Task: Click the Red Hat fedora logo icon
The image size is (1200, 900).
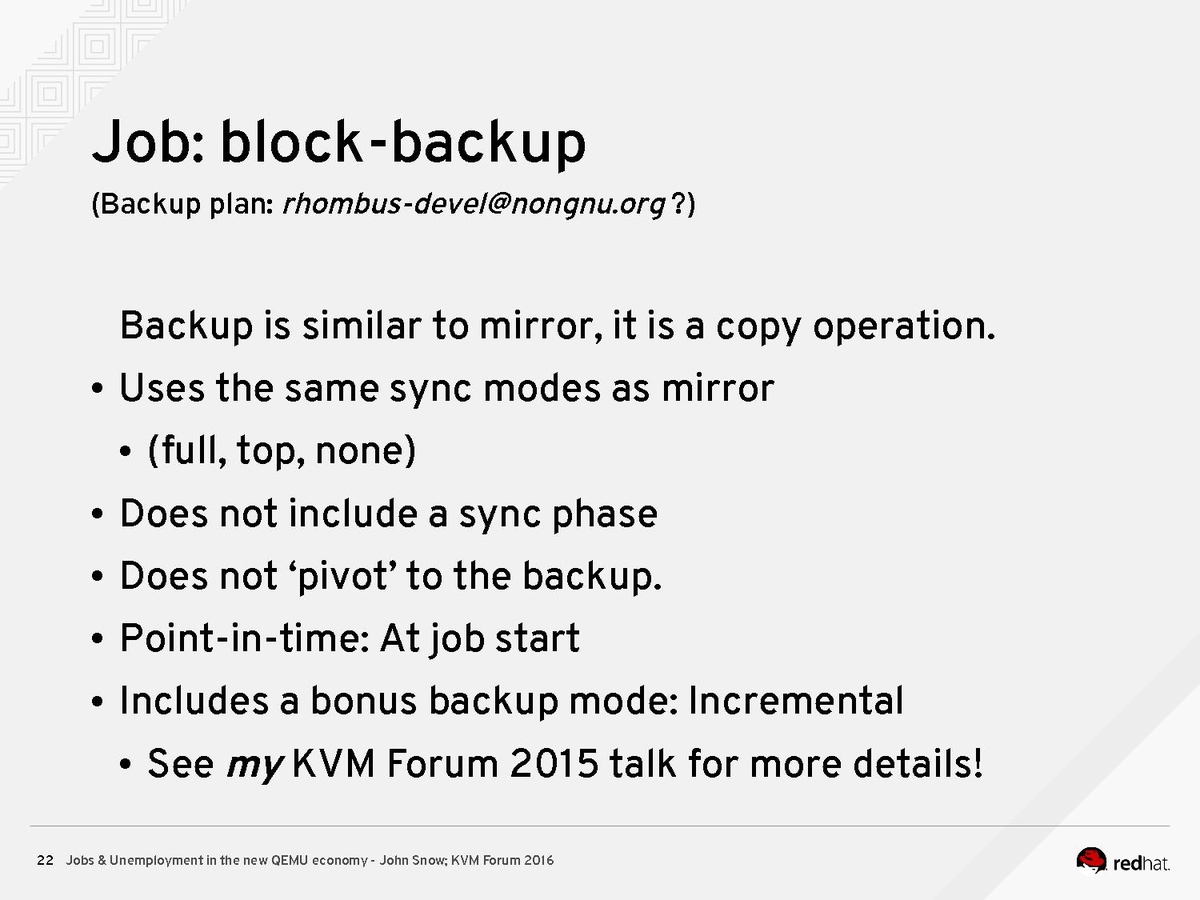Action: click(x=1092, y=860)
